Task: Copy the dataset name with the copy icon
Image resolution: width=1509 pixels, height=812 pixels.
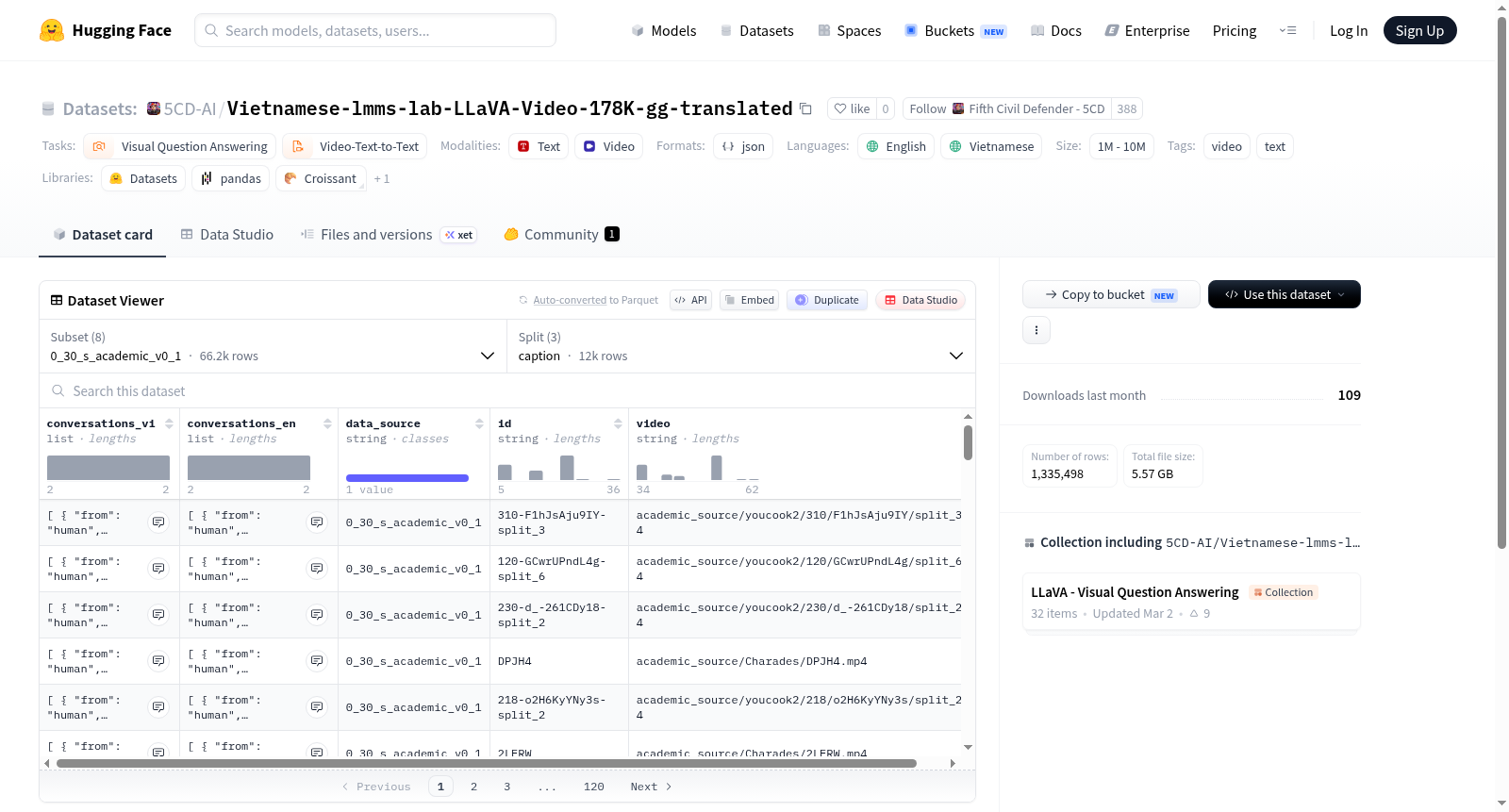Action: click(805, 108)
